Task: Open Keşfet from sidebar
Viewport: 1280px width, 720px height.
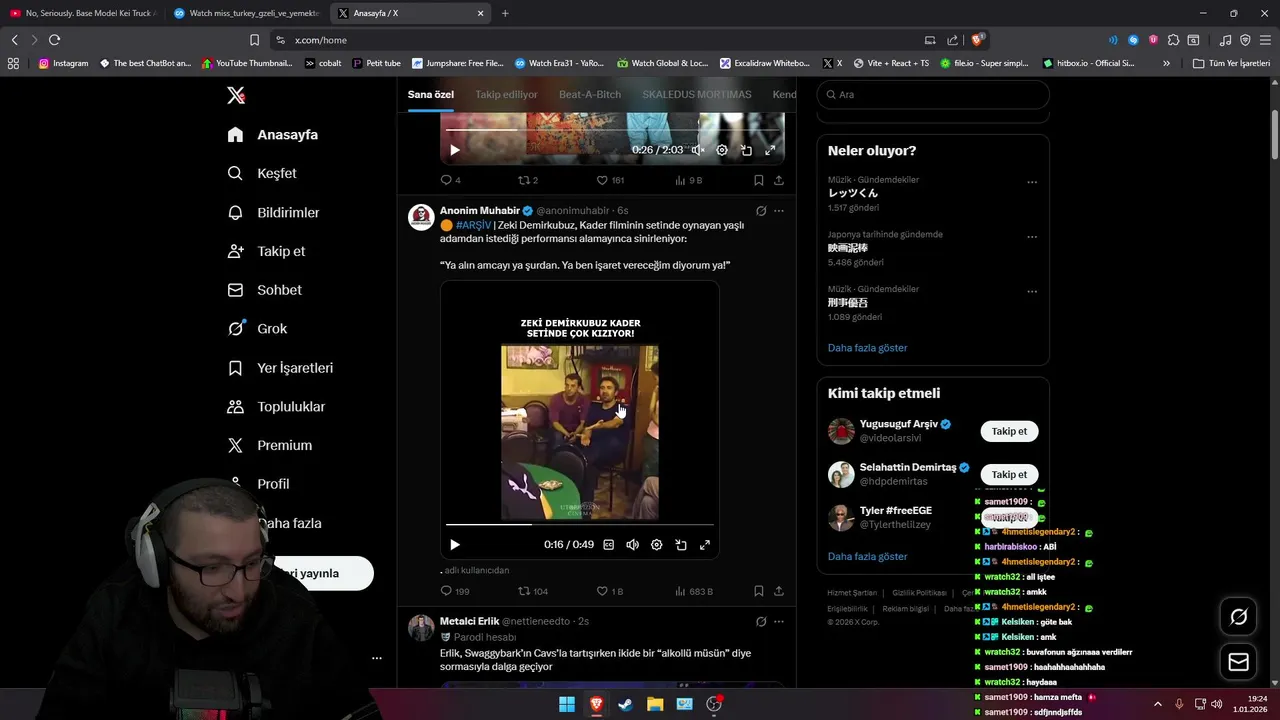Action: (x=262, y=173)
